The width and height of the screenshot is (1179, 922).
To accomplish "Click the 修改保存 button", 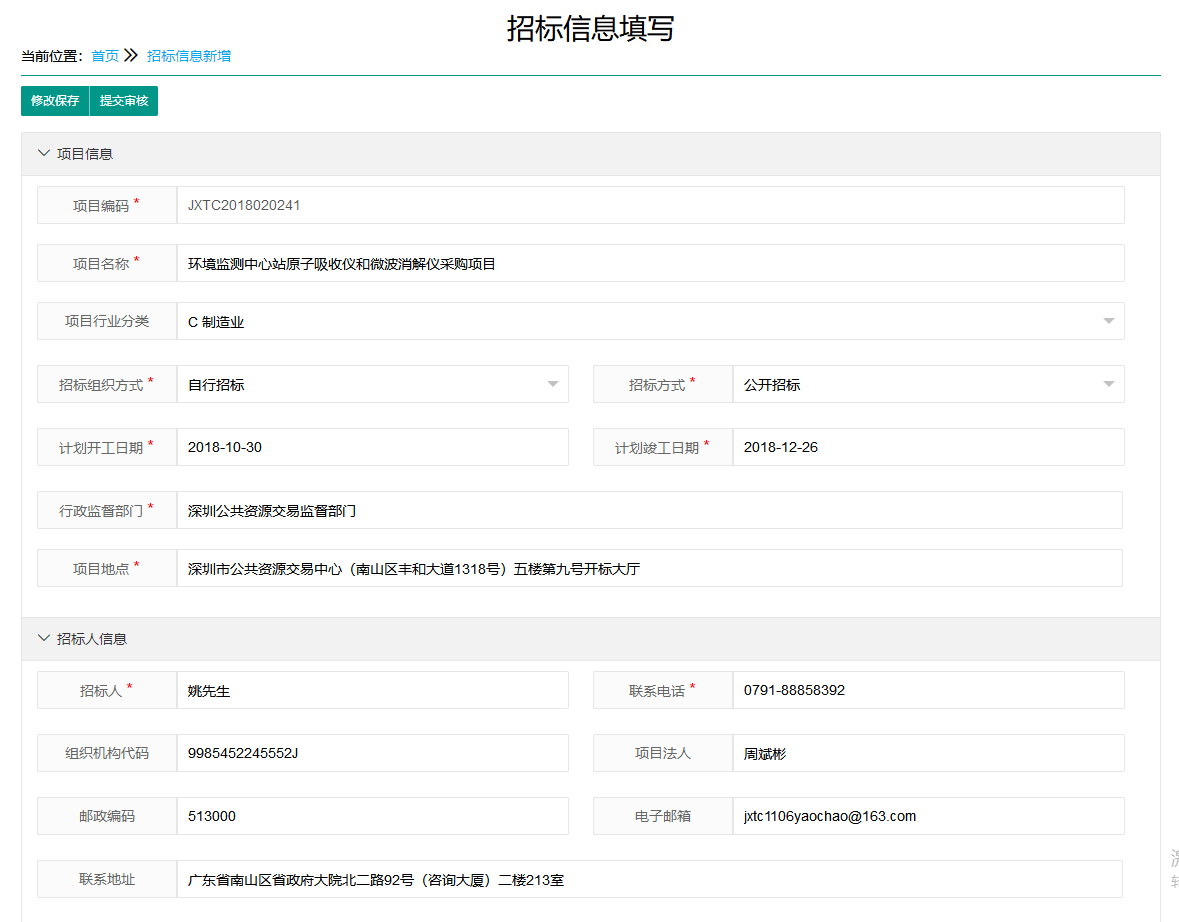I will pos(55,101).
